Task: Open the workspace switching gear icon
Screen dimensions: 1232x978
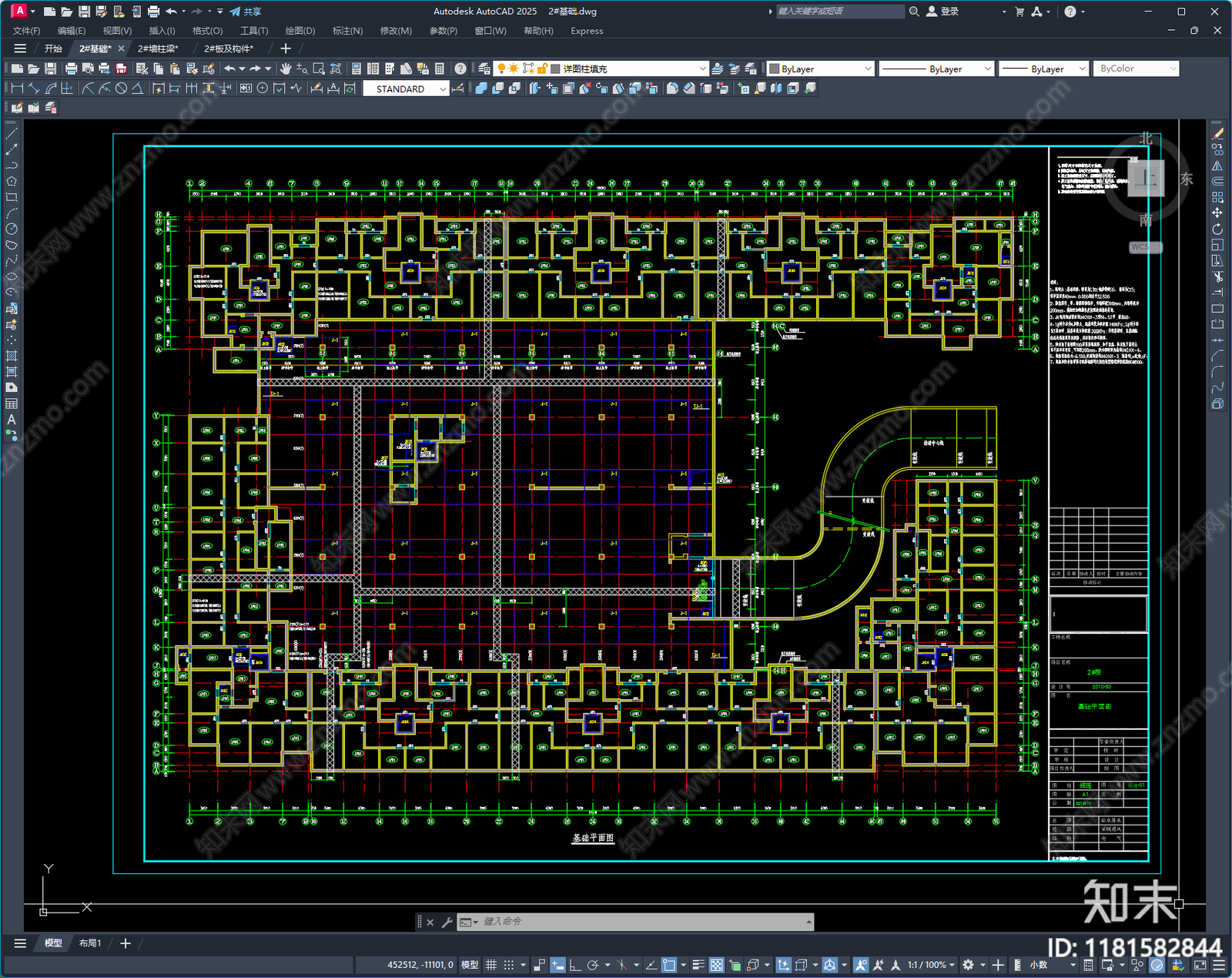Action: point(969,965)
